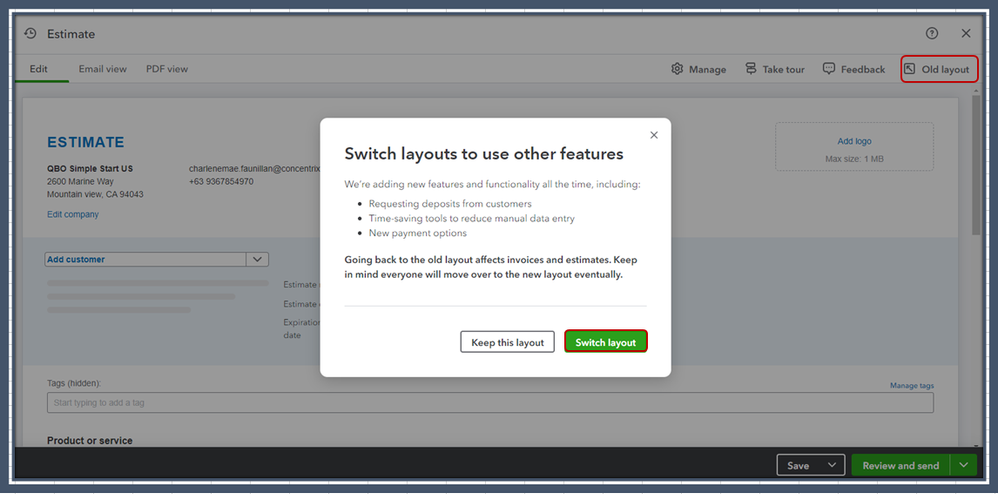Click the Manage gear icon
Viewport: 998px width, 494px height.
[x=677, y=69]
